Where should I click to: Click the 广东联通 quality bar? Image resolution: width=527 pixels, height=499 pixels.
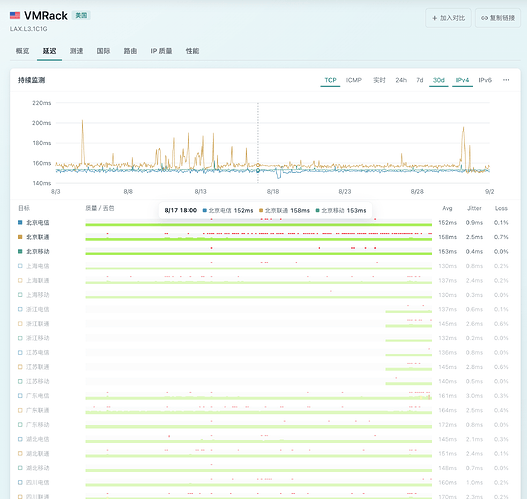(258, 410)
